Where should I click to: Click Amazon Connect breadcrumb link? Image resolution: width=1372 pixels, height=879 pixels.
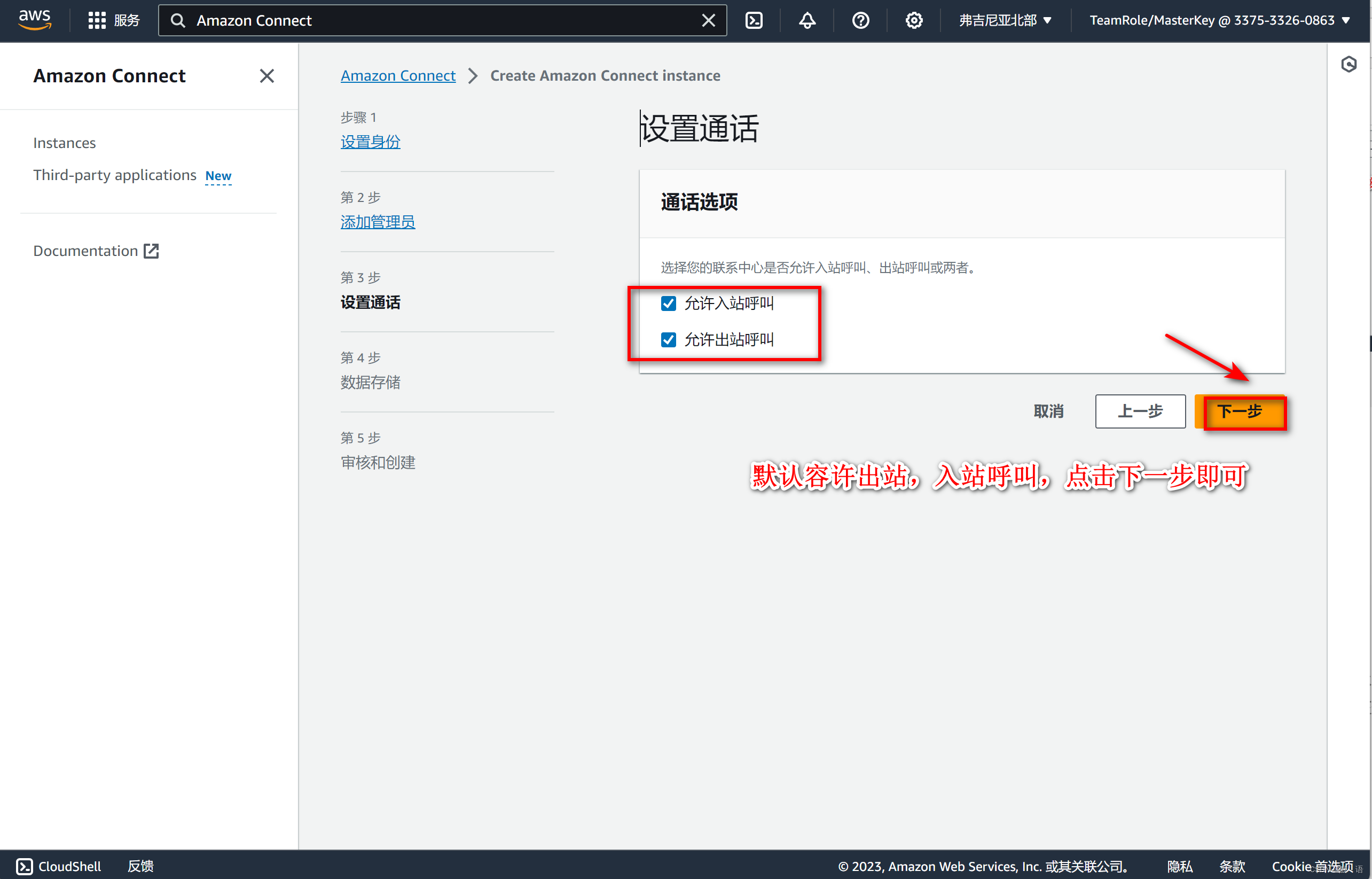[397, 76]
